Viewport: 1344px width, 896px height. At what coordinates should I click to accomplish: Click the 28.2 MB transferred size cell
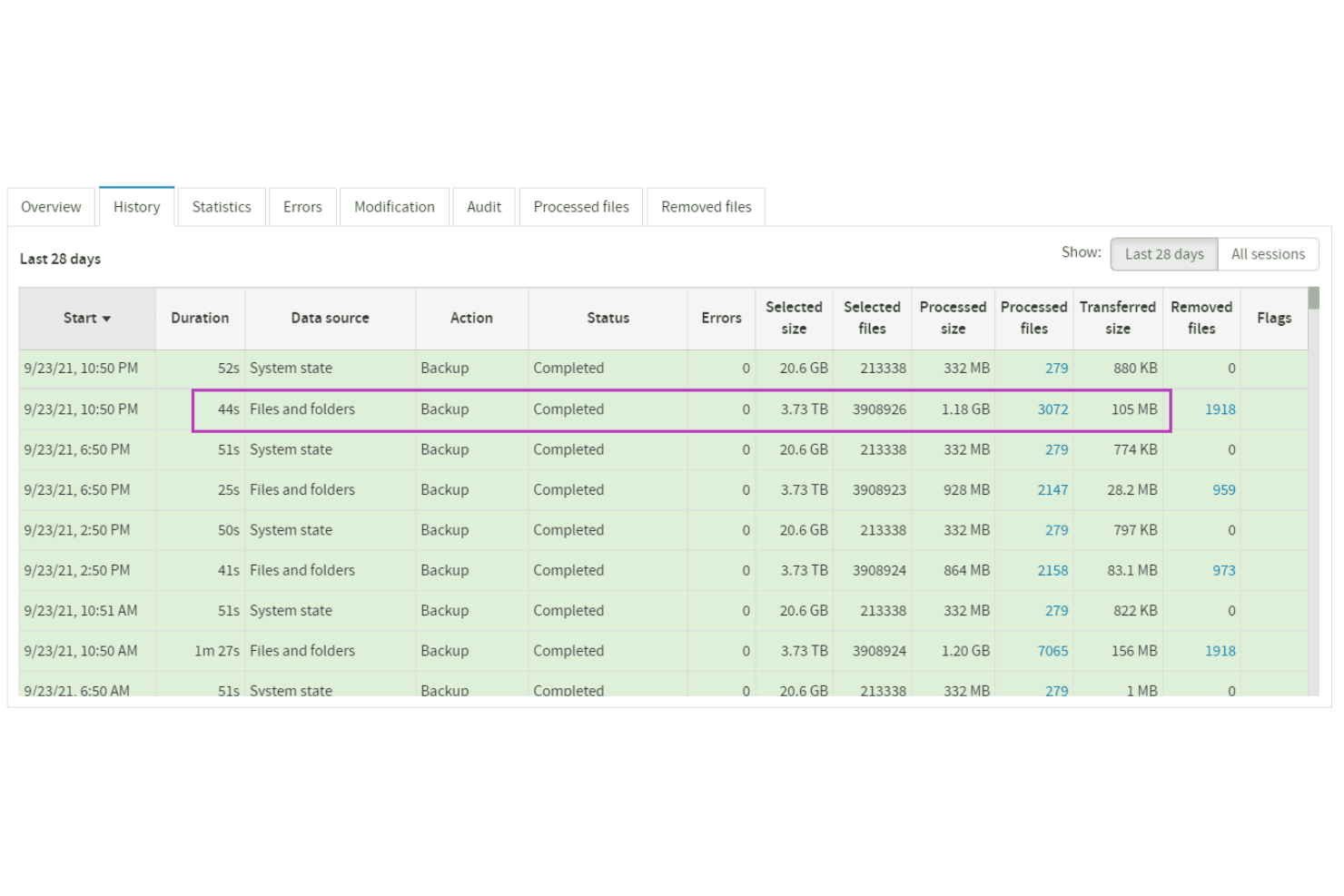(1117, 490)
